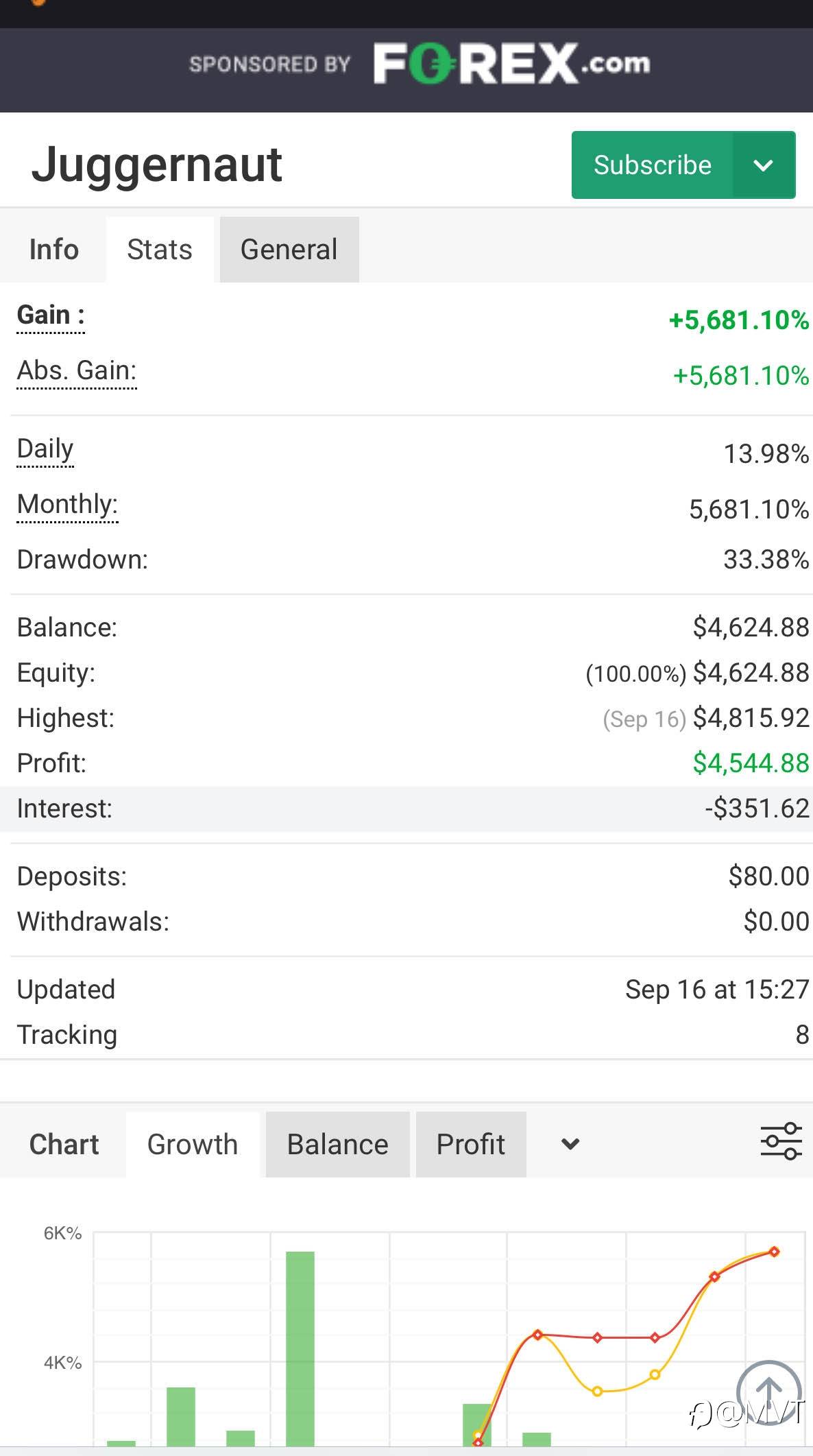Click the Subscribe button

(652, 165)
